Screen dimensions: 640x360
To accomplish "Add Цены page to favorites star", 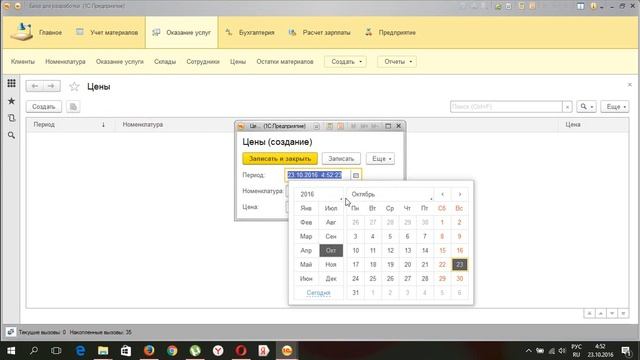I will [74, 87].
